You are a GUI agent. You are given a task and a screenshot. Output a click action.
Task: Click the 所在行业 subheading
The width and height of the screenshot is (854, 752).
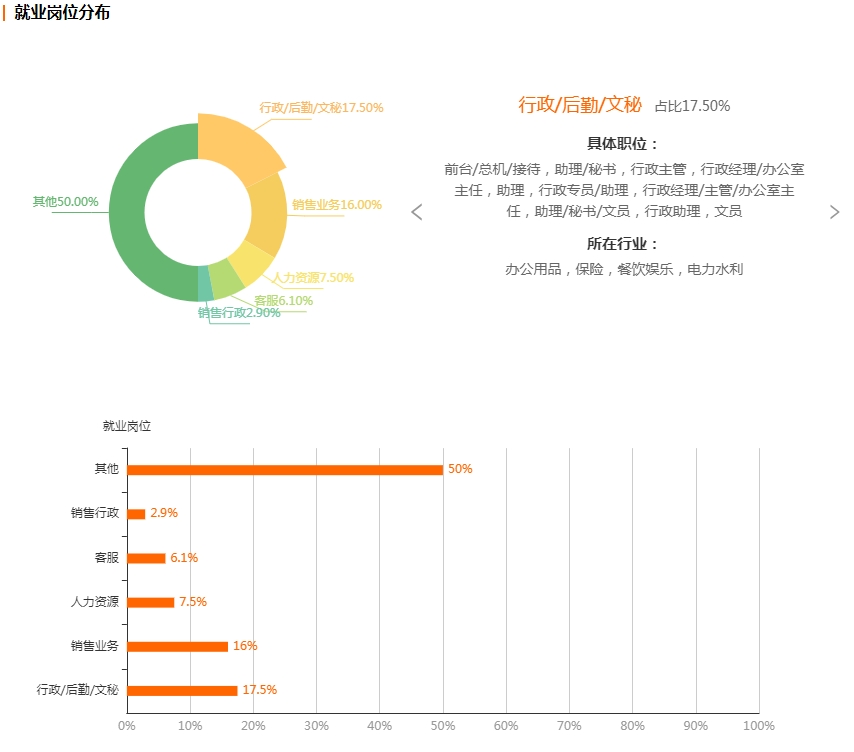click(x=623, y=243)
